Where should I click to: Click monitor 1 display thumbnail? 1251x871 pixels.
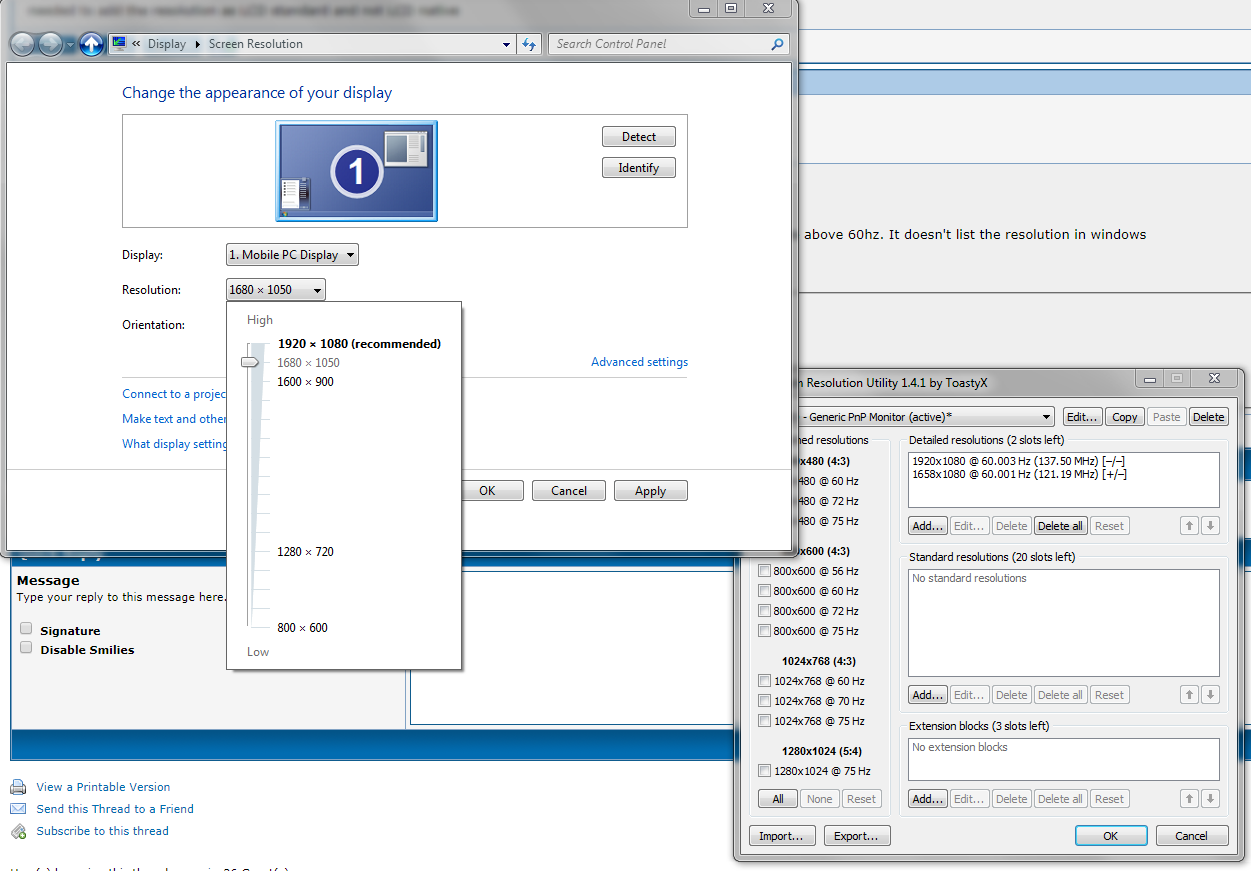coord(357,171)
